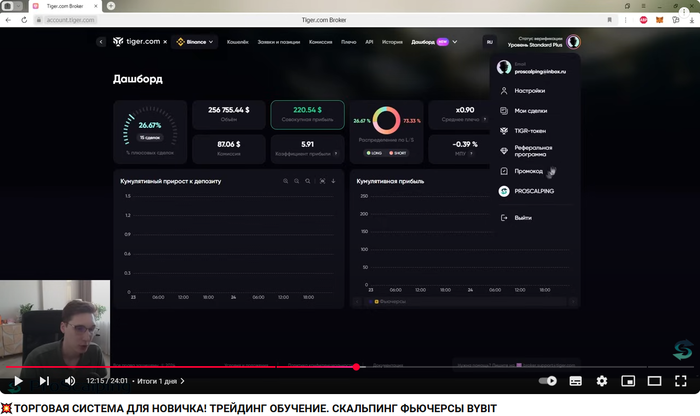Image resolution: width=700 pixels, height=416 pixels.
Task: Toggle subtitles in video player
Action: [x=575, y=381]
